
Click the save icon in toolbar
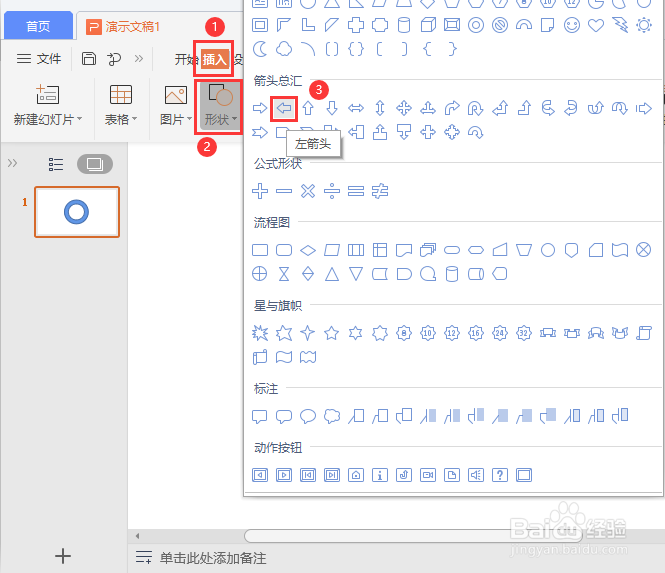(89, 59)
